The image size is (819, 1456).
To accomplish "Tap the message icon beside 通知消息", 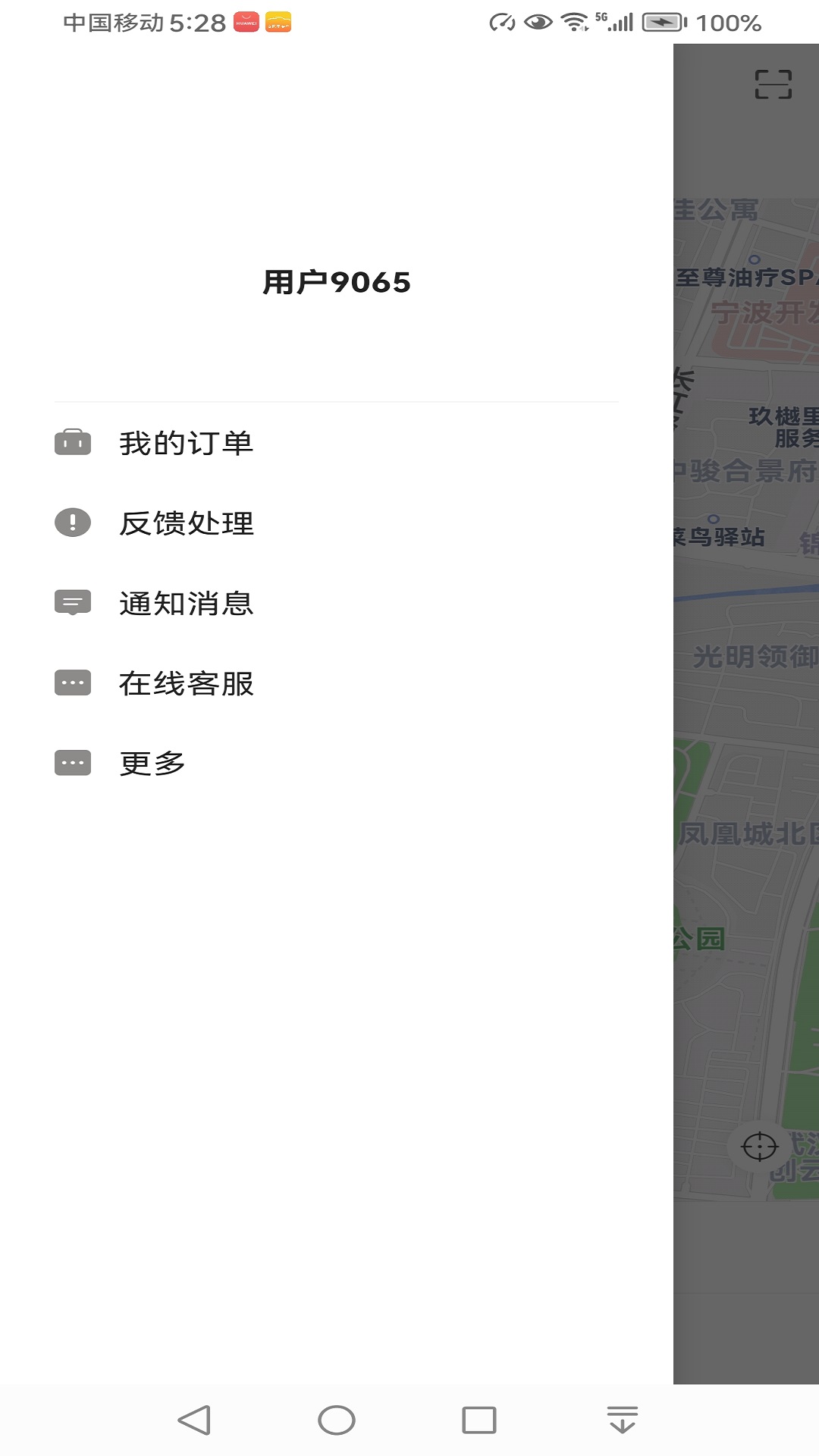I will click(x=73, y=603).
